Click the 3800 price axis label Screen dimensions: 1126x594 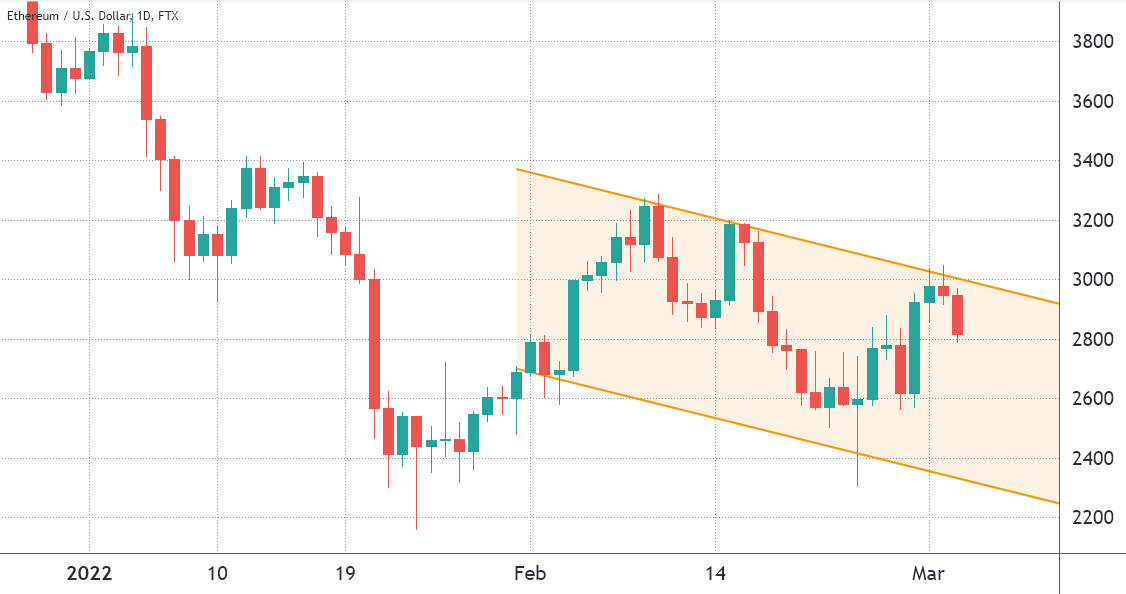point(1090,42)
